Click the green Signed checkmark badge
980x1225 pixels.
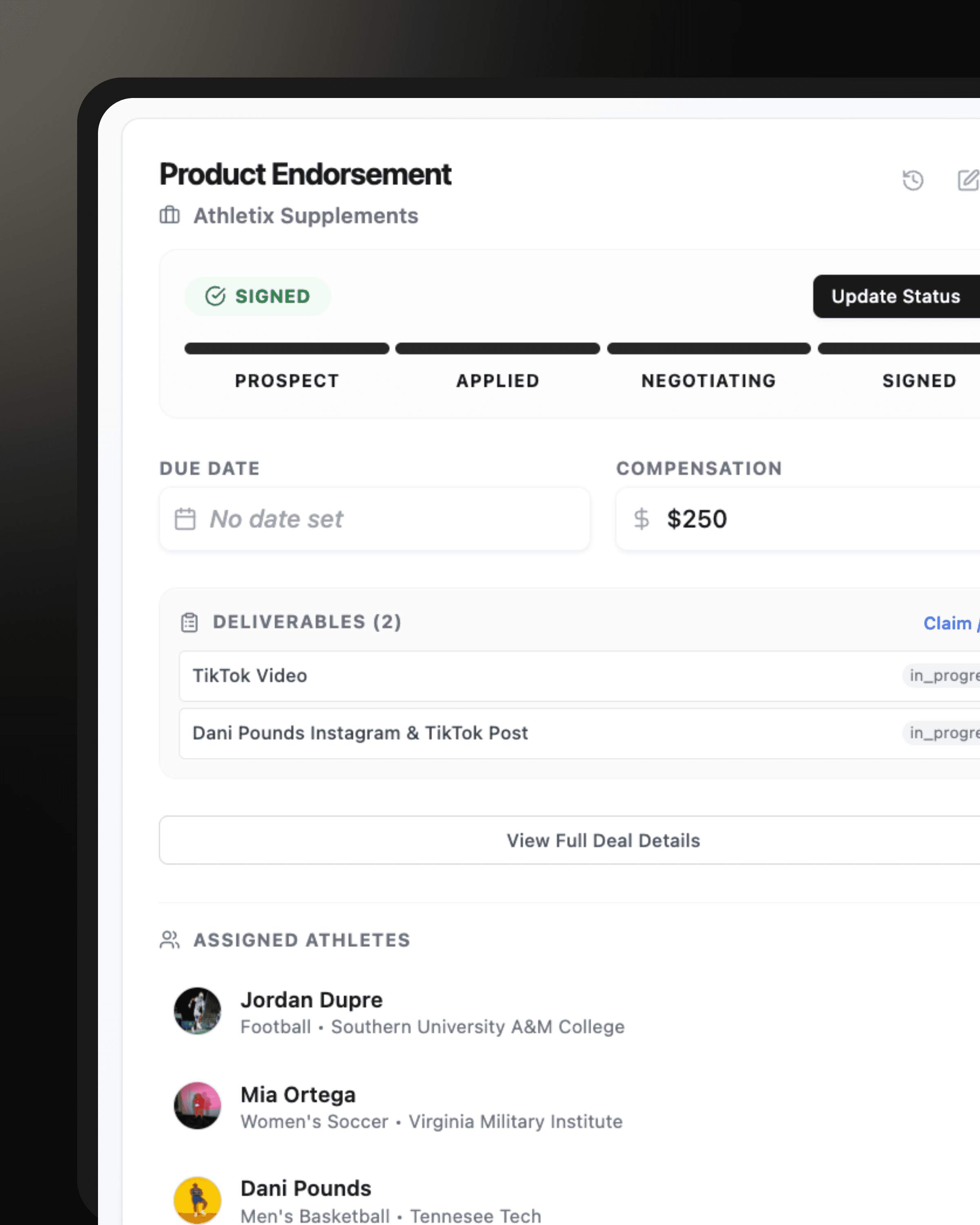[257, 296]
